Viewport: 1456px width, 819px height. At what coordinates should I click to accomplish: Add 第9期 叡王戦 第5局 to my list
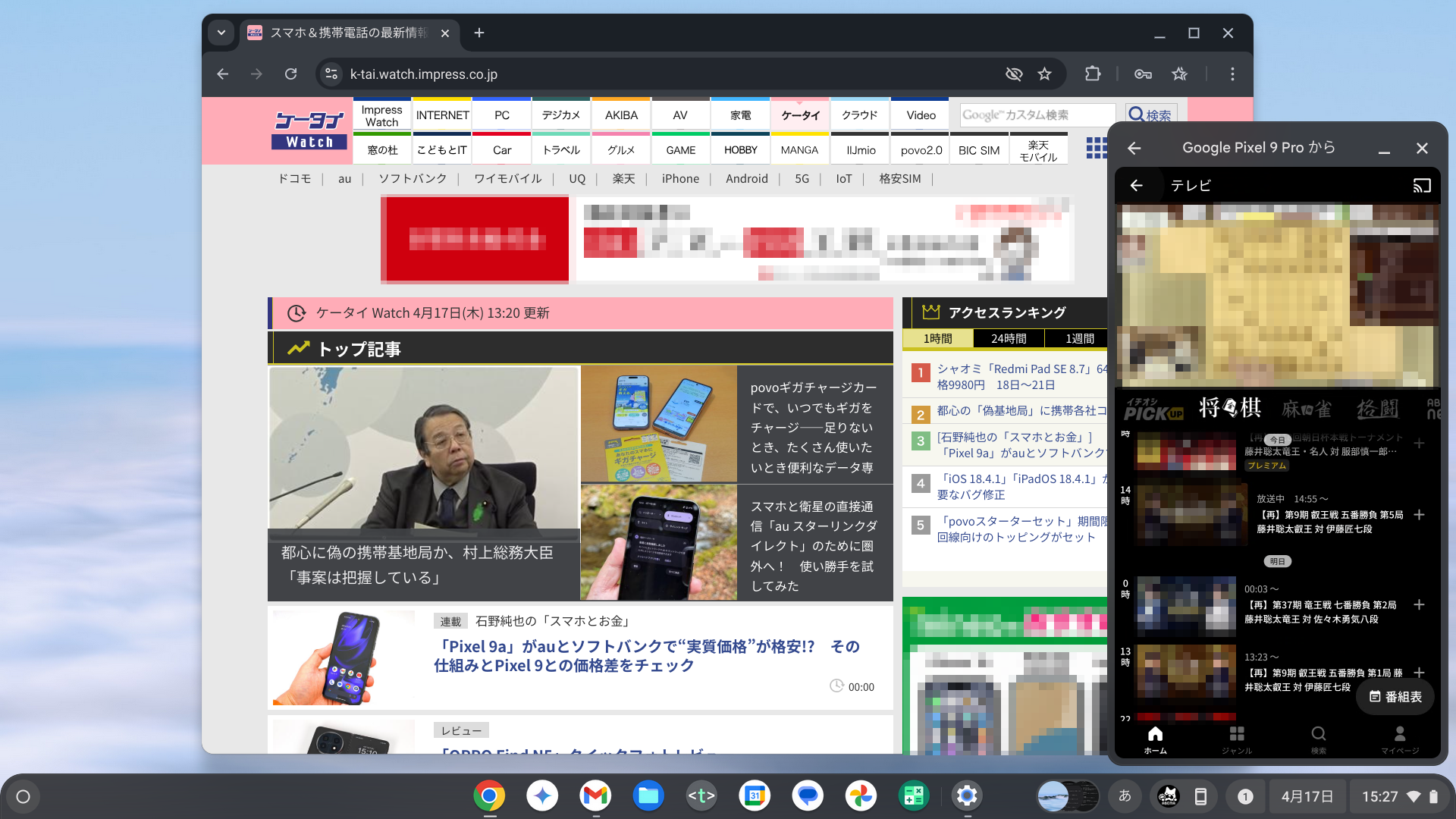[1420, 515]
